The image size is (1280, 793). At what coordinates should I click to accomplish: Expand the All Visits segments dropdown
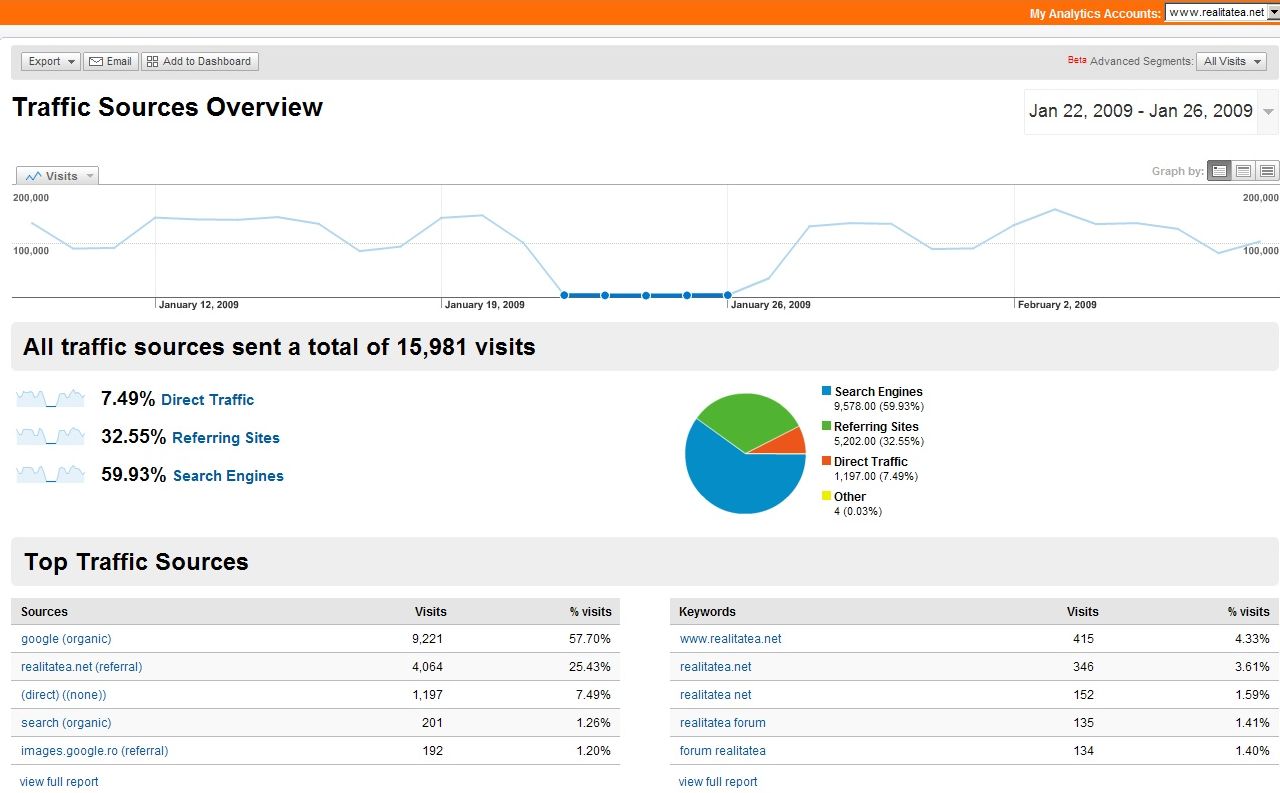[x=1232, y=61]
